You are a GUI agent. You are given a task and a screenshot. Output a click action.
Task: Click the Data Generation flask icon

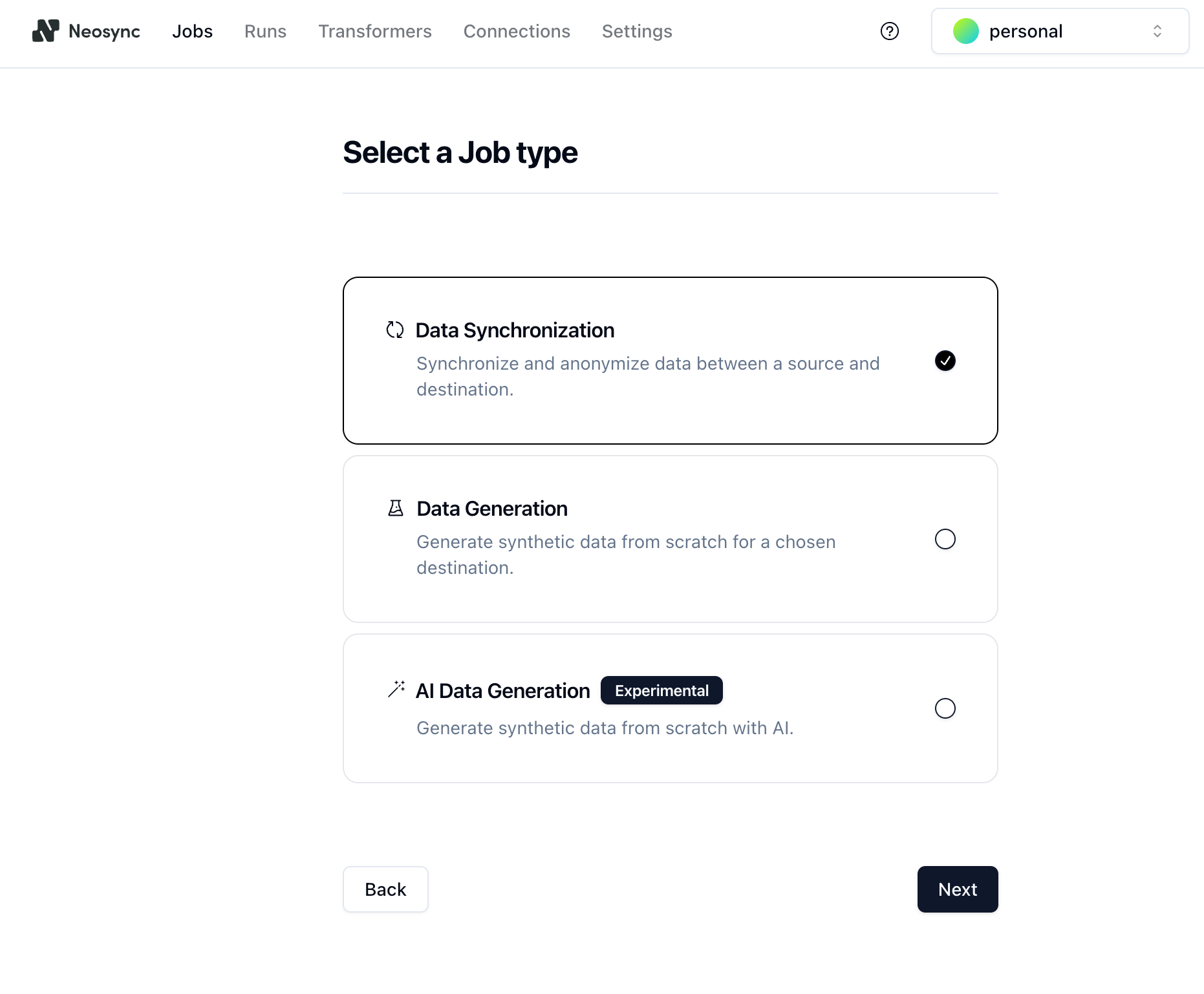396,508
